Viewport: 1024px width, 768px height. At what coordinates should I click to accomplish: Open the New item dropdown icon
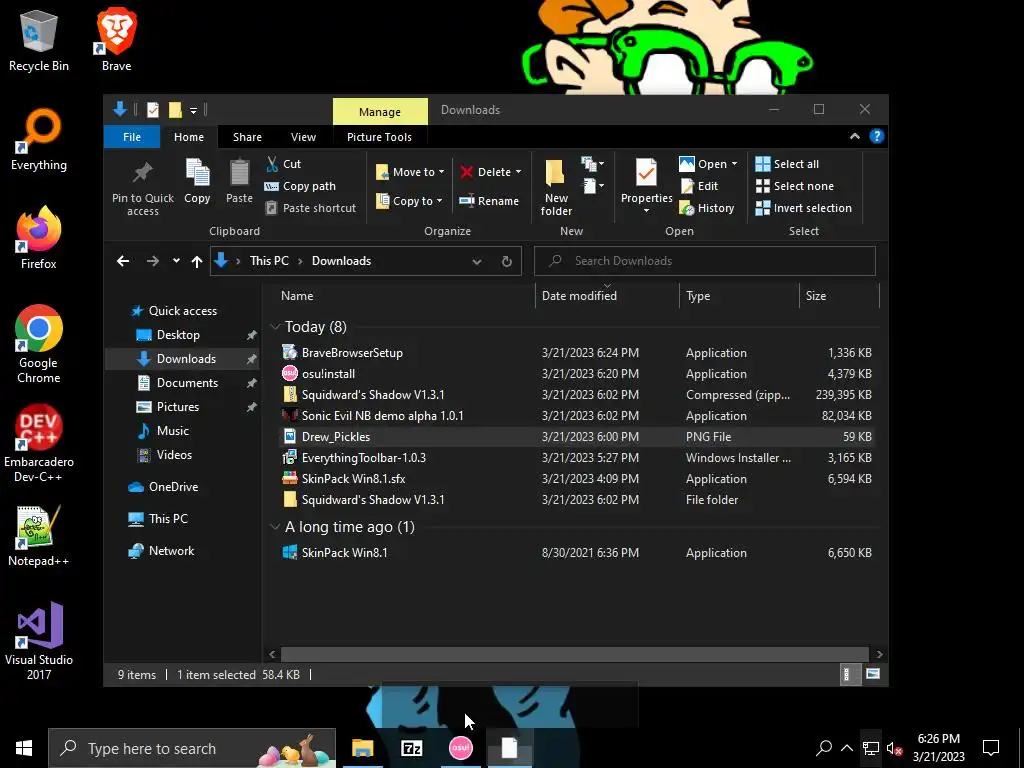tap(592, 163)
